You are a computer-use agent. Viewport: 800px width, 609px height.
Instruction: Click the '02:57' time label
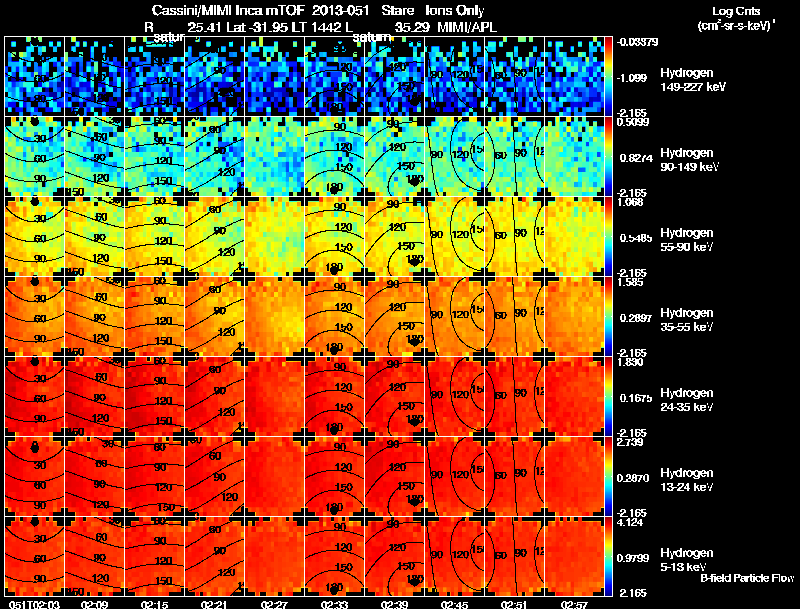pos(574,604)
